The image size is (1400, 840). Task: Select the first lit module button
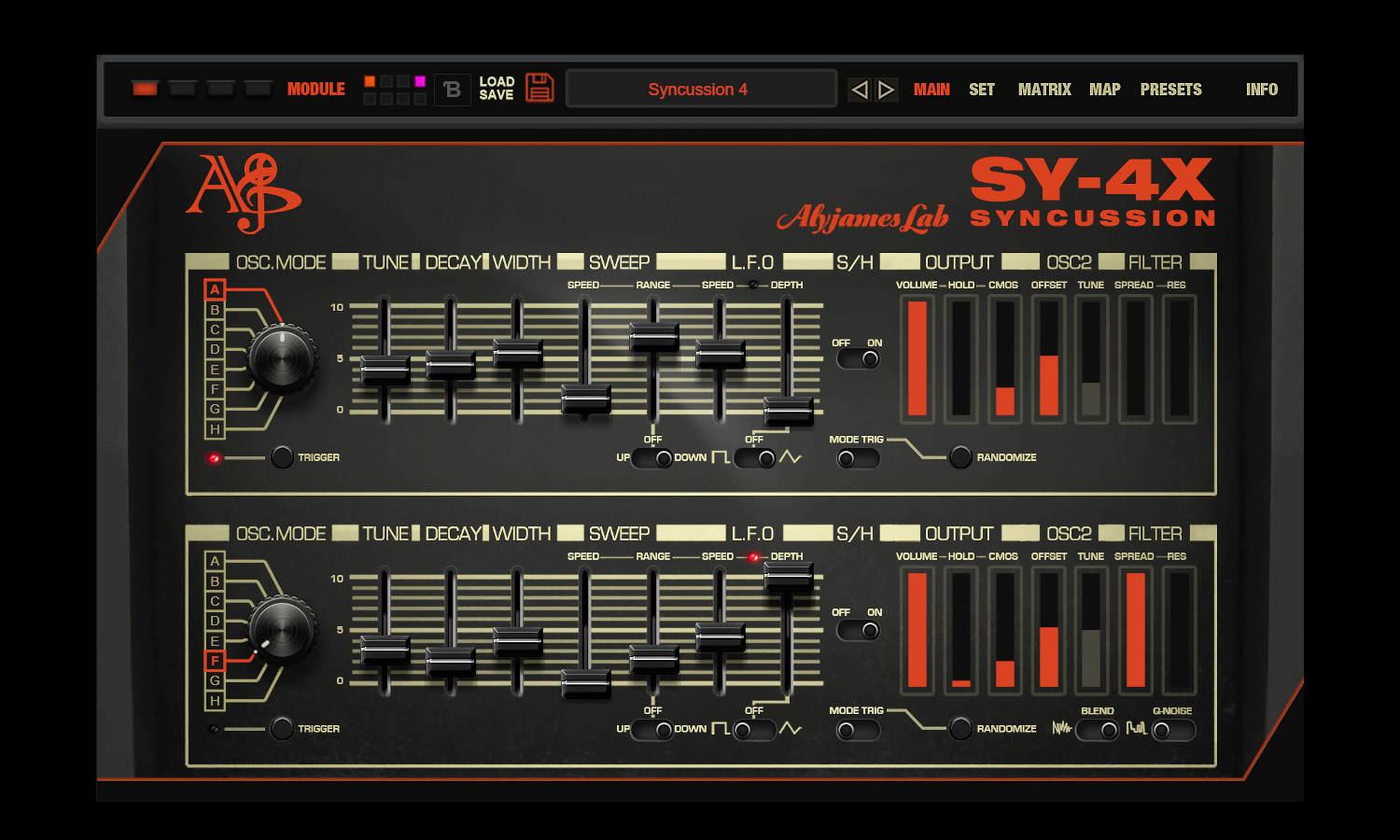[x=145, y=89]
